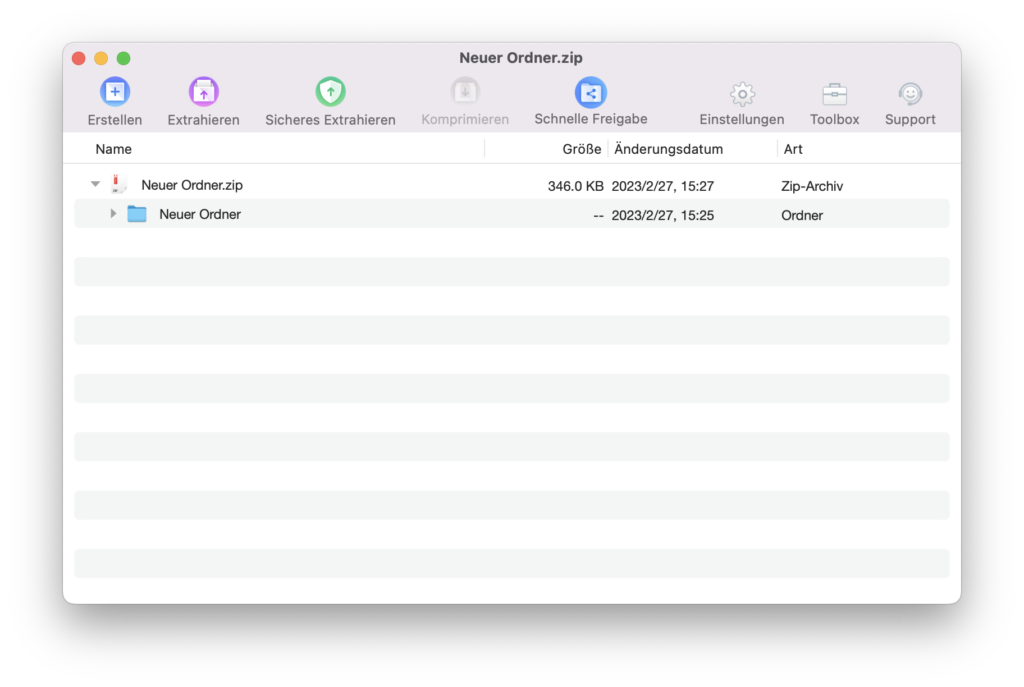Expand the Neuer Ordner folder triangle
The image size is (1024, 687).
[x=113, y=214]
